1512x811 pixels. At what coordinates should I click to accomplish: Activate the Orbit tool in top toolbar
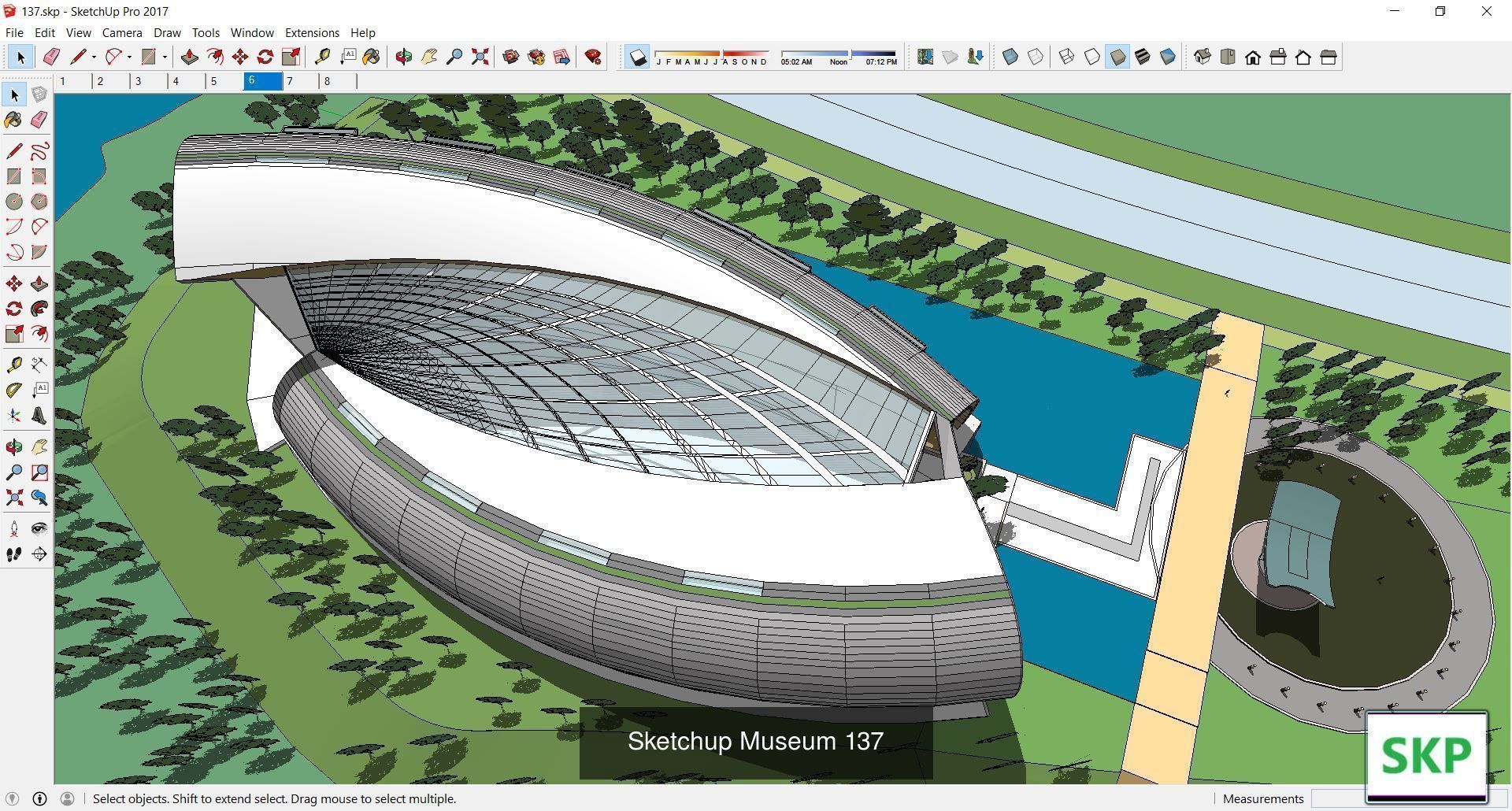tap(404, 57)
